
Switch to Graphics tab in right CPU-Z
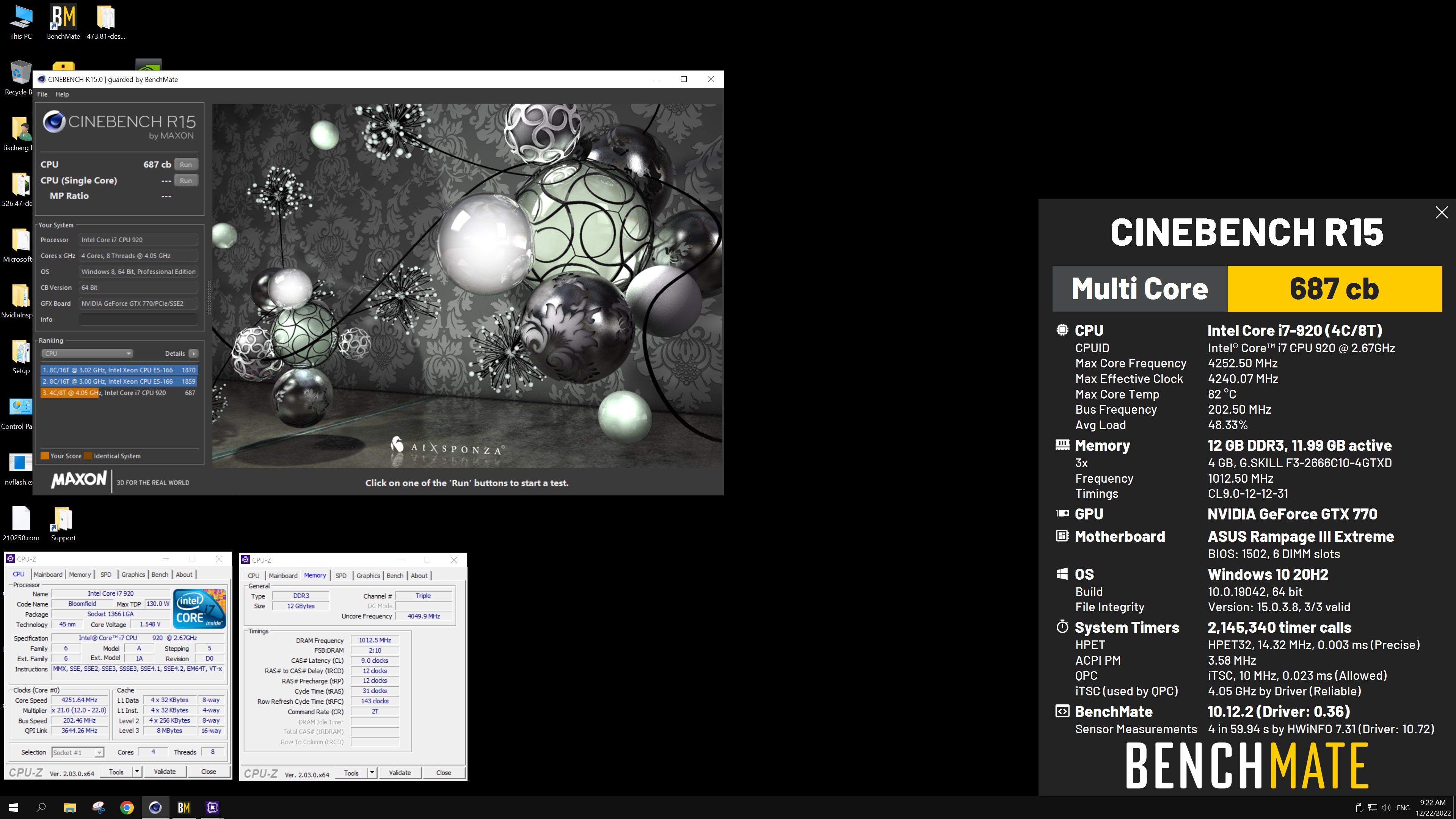pyautogui.click(x=368, y=576)
